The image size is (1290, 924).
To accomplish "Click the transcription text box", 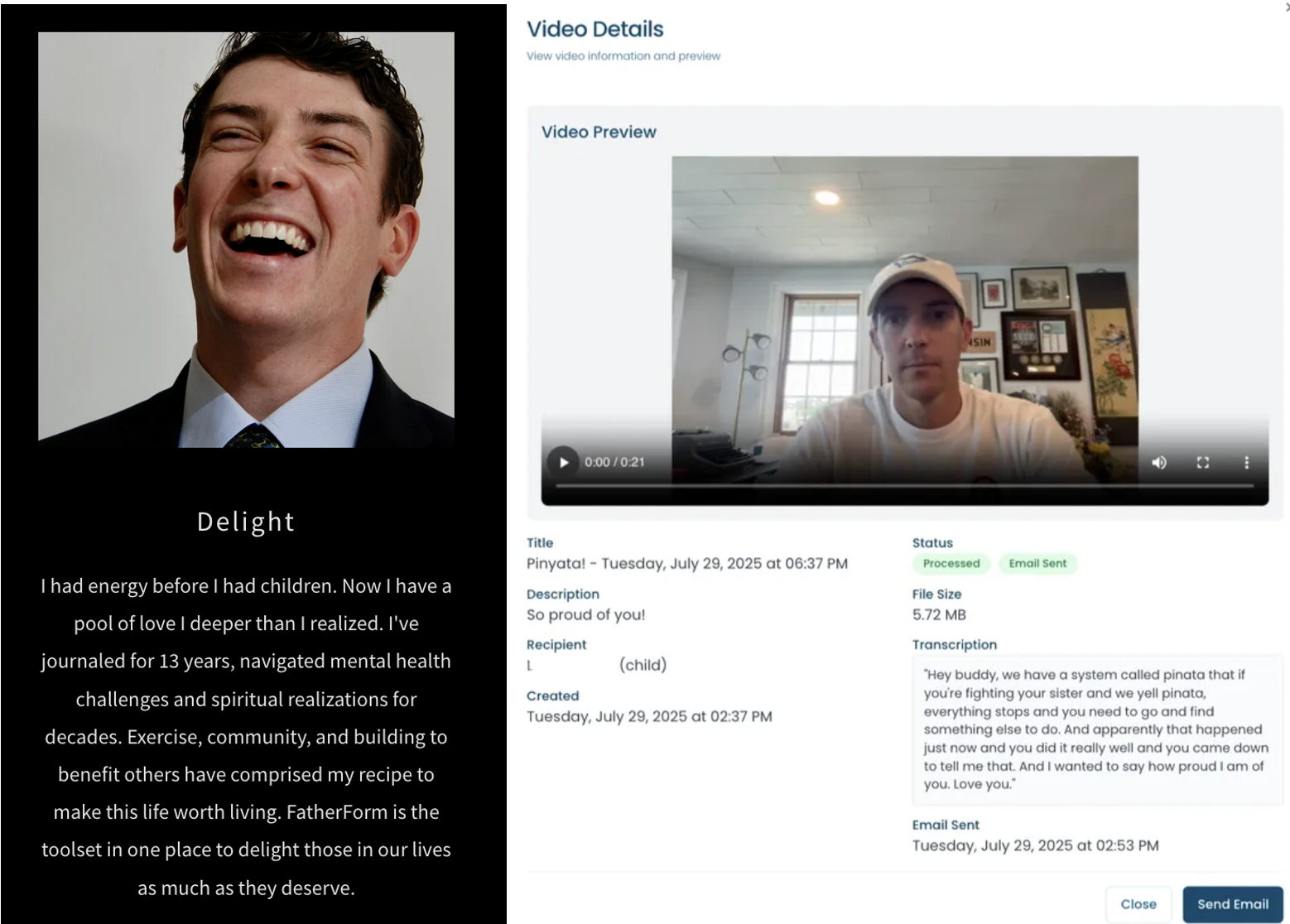I will (x=1096, y=729).
